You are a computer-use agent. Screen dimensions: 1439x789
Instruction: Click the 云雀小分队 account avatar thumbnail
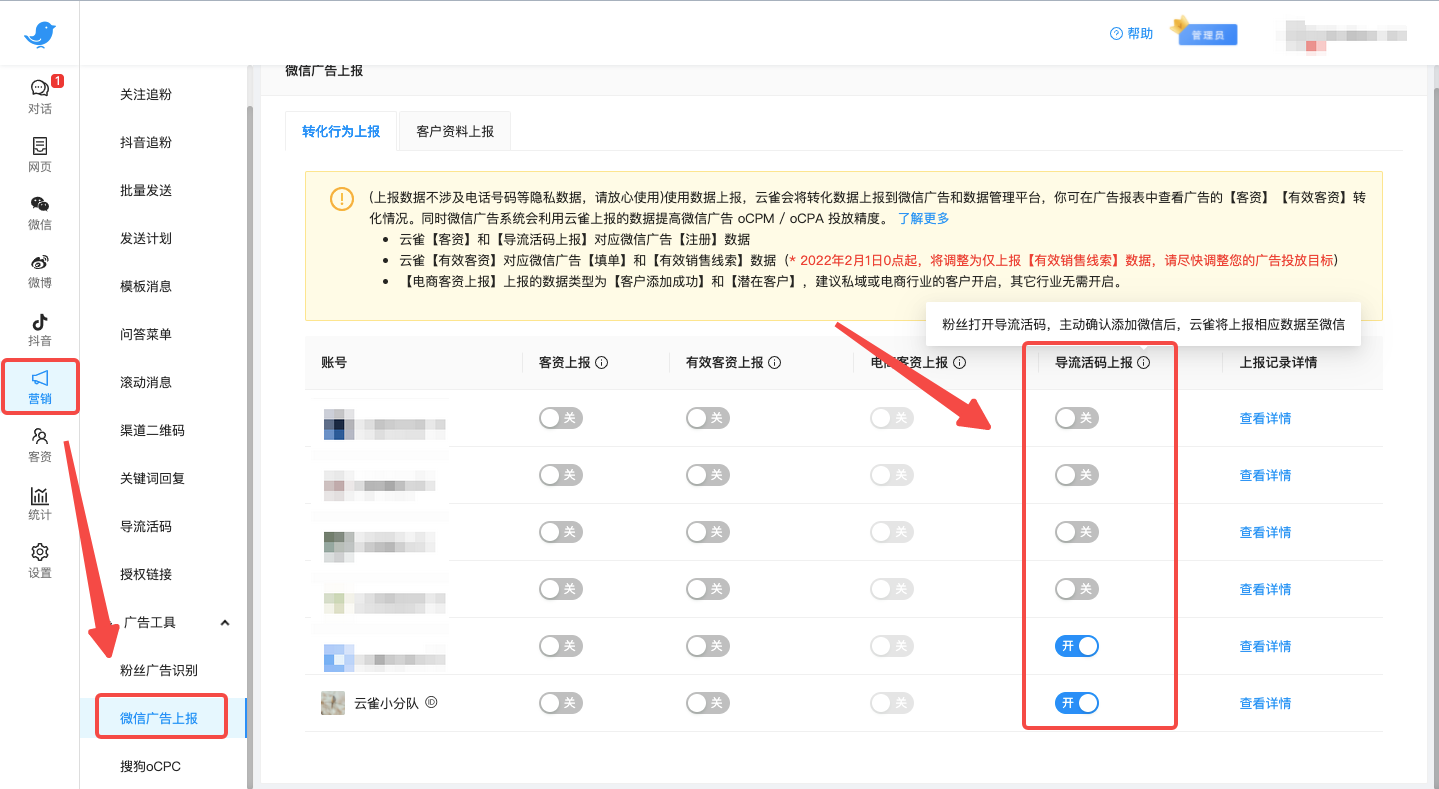coord(332,703)
